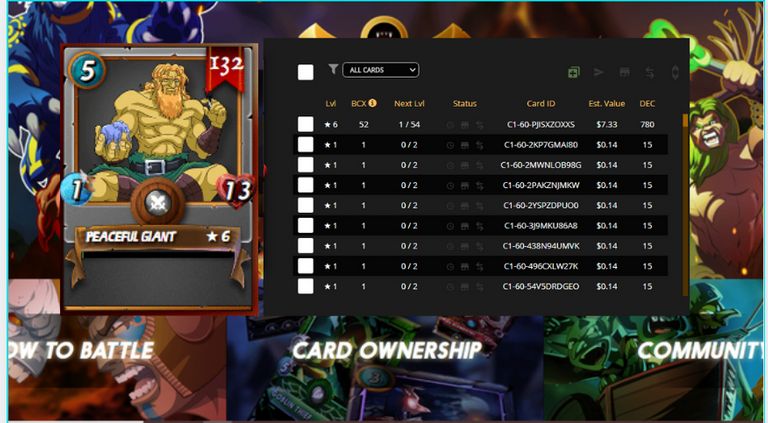768x423 pixels.
Task: Sort by the DEC column header
Action: point(647,103)
